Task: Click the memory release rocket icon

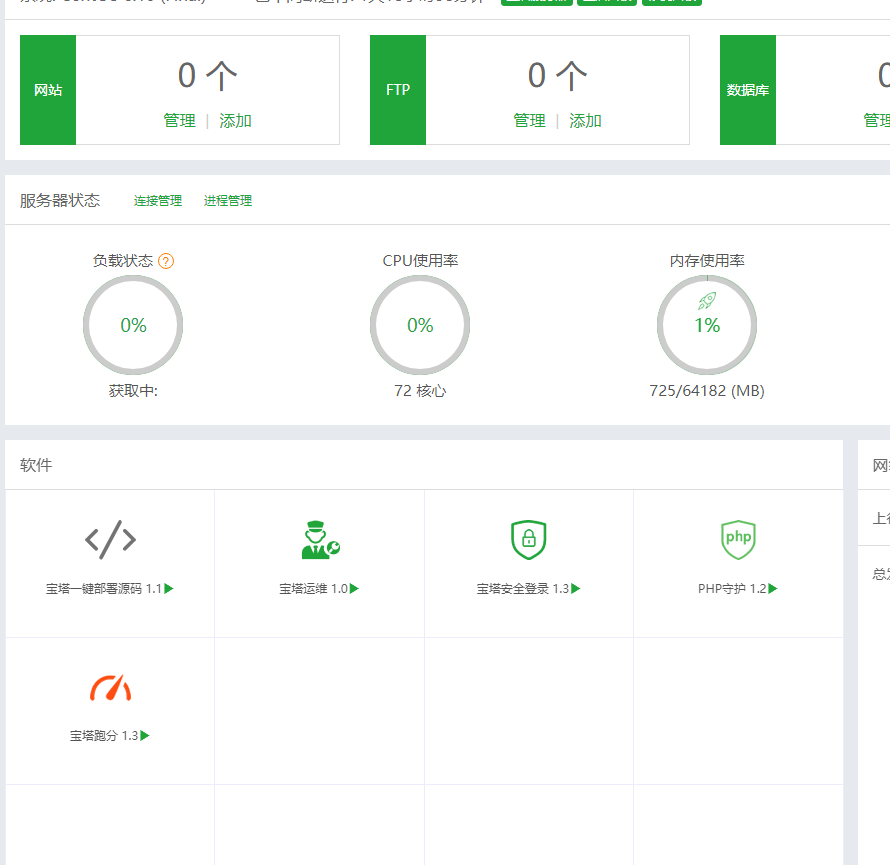Action: [x=707, y=301]
